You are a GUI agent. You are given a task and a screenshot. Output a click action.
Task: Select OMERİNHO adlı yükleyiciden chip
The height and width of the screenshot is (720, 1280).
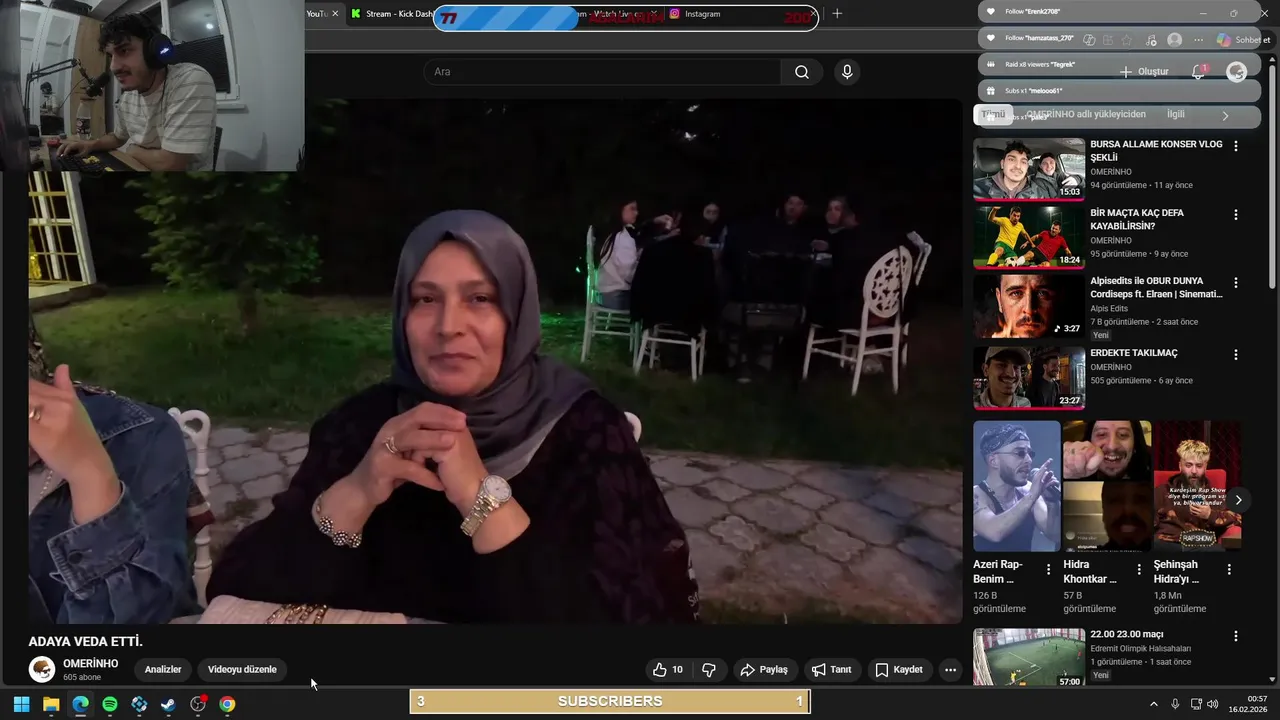tap(1086, 114)
